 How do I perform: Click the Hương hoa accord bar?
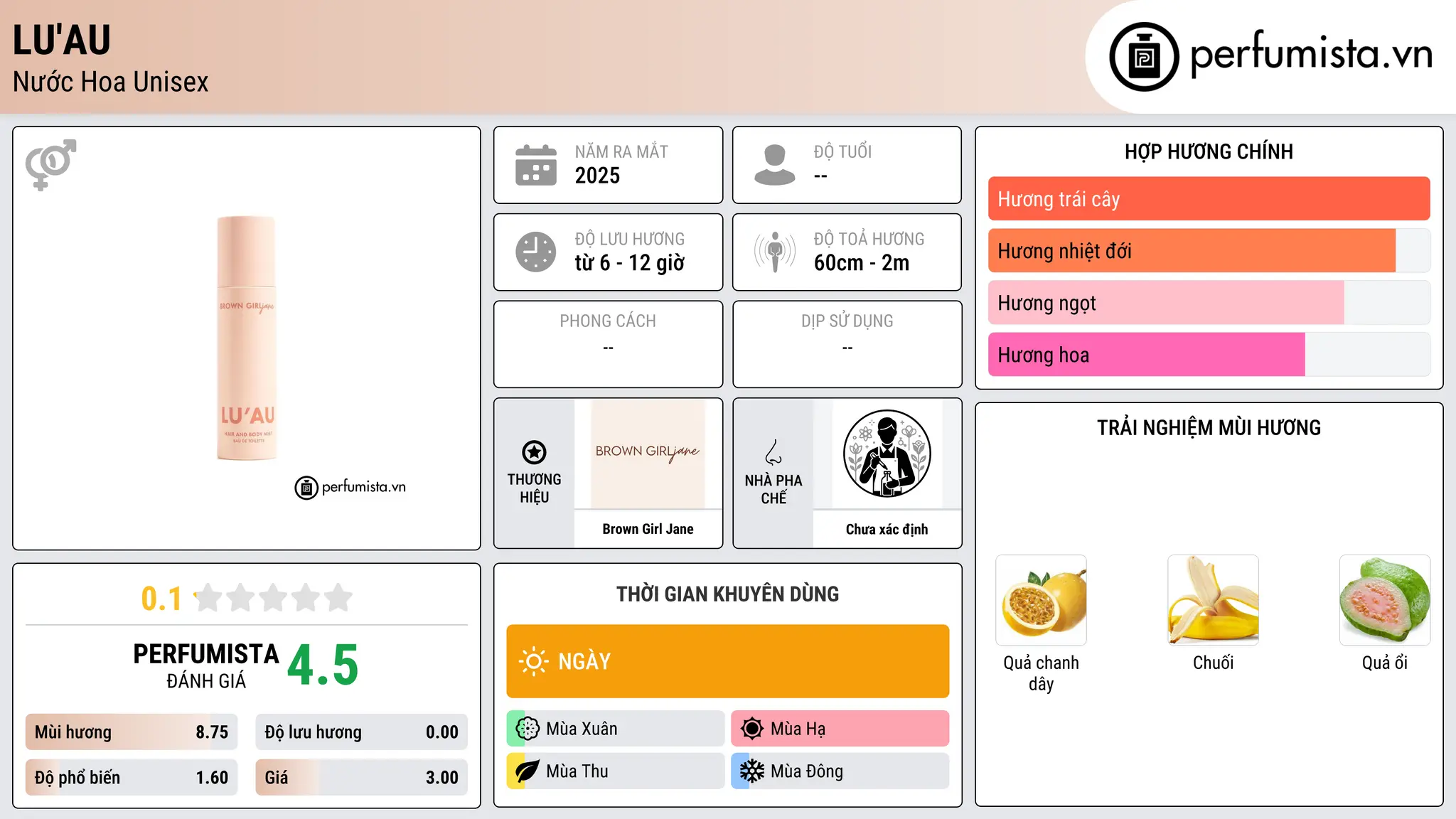coord(1209,355)
